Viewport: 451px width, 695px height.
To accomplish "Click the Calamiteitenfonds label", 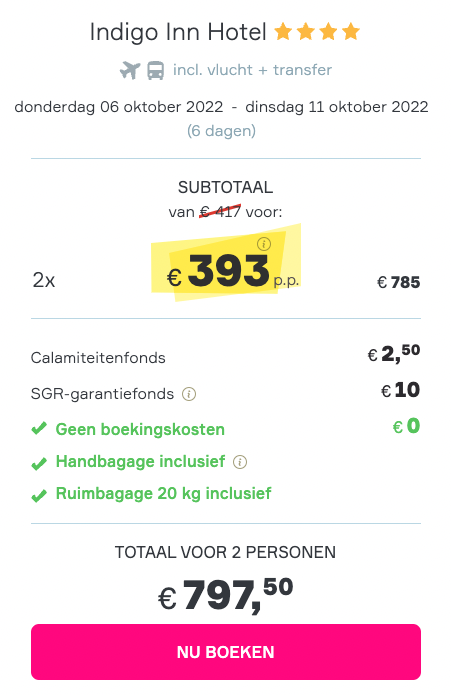I will pos(98,358).
